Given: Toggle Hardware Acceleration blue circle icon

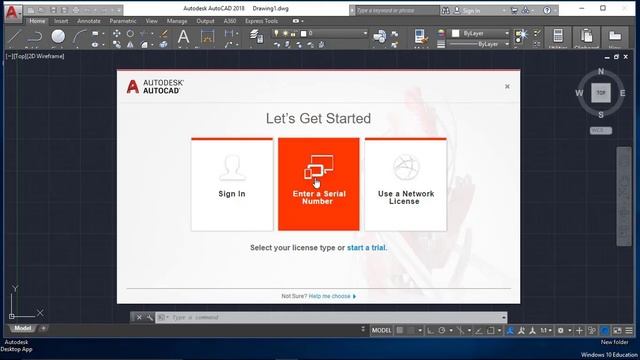Looking at the screenshot, I should coord(605,330).
